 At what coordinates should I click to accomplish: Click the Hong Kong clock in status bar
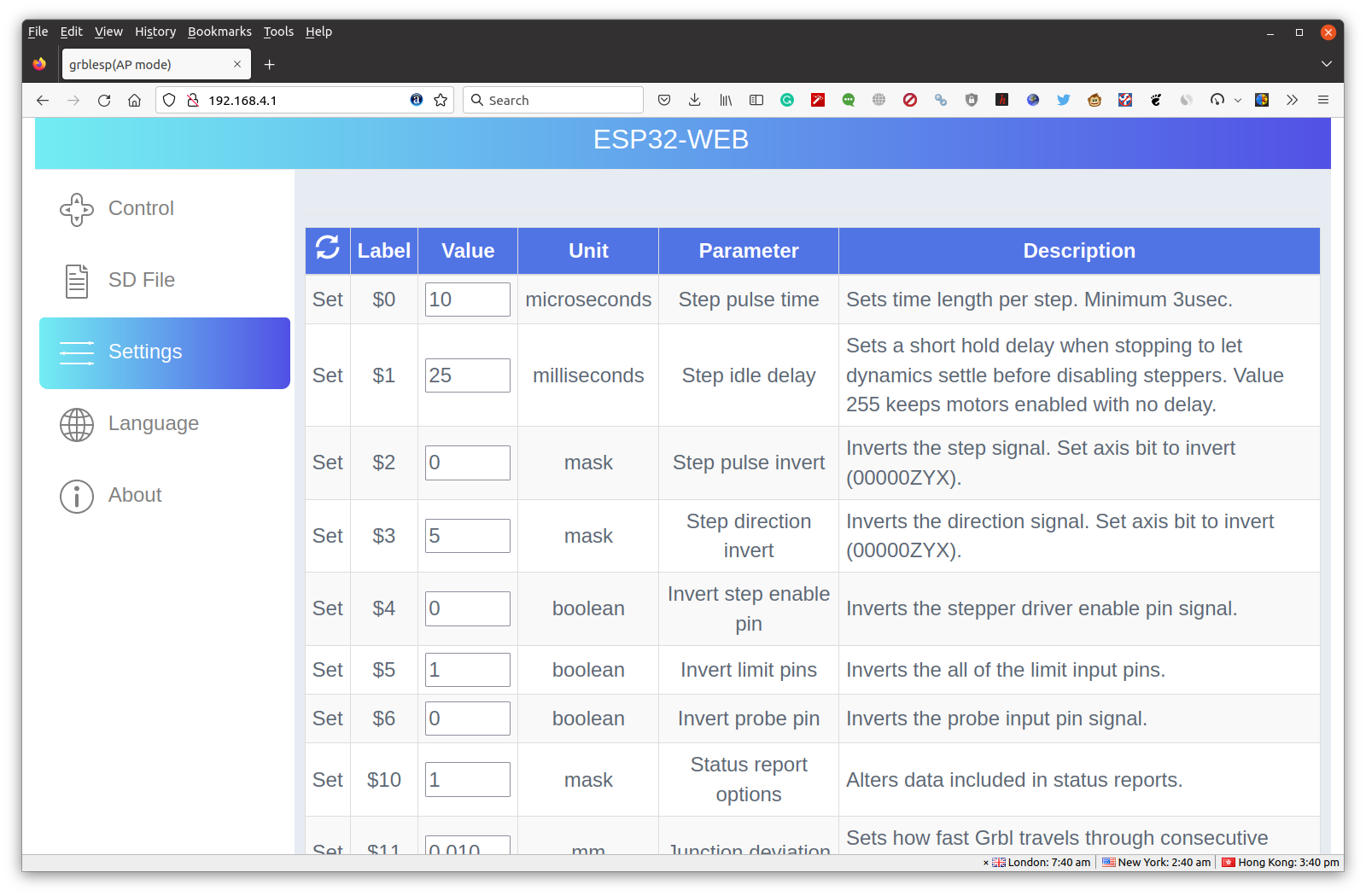coord(1281,863)
